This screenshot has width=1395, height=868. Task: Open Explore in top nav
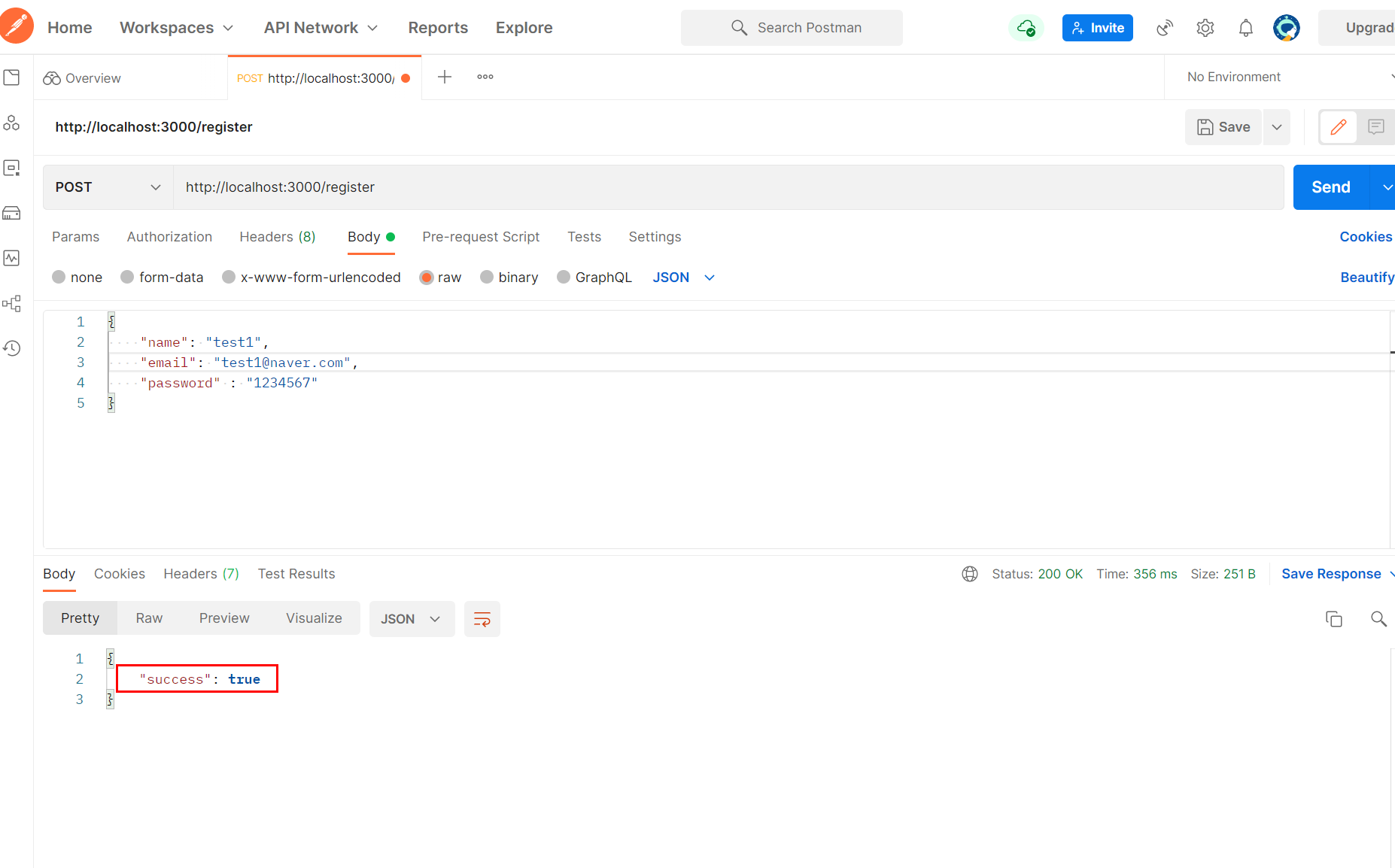524,28
